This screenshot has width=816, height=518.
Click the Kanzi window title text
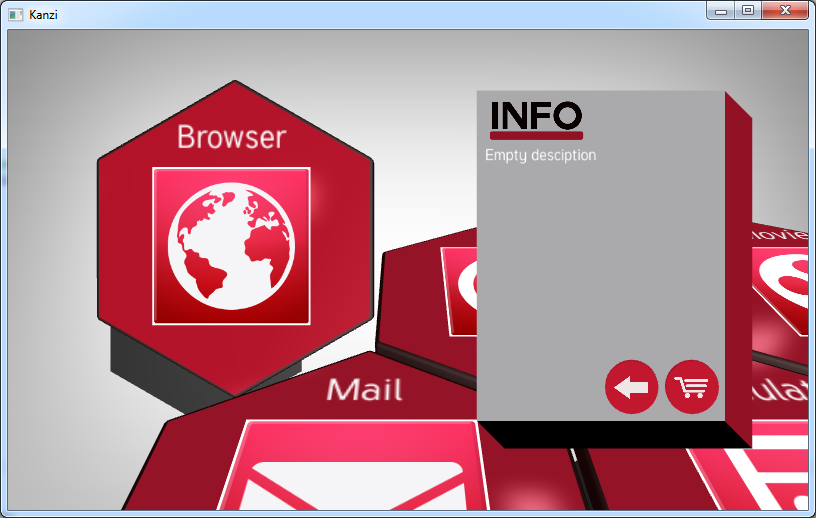pyautogui.click(x=43, y=14)
